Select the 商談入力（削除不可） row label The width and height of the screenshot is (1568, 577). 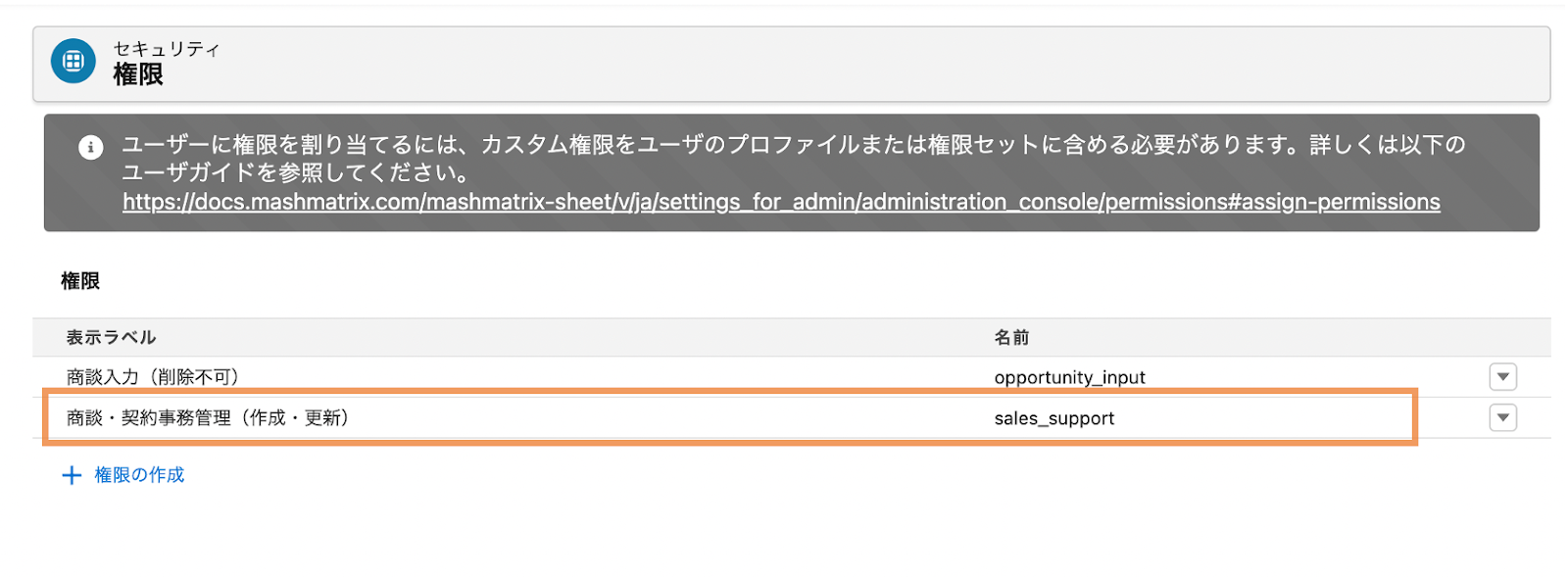[153, 377]
